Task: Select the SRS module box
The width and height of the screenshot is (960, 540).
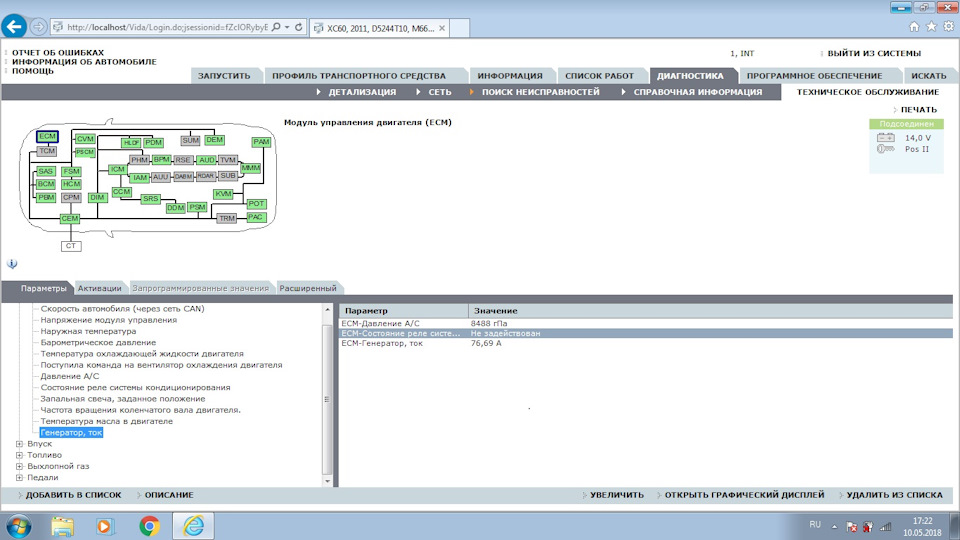Action: coord(151,198)
